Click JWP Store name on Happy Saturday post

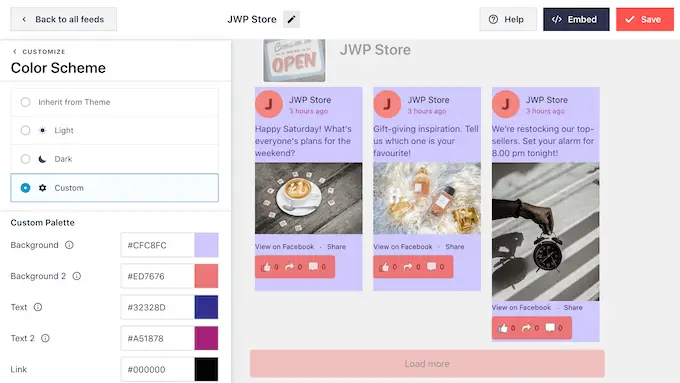(x=310, y=100)
